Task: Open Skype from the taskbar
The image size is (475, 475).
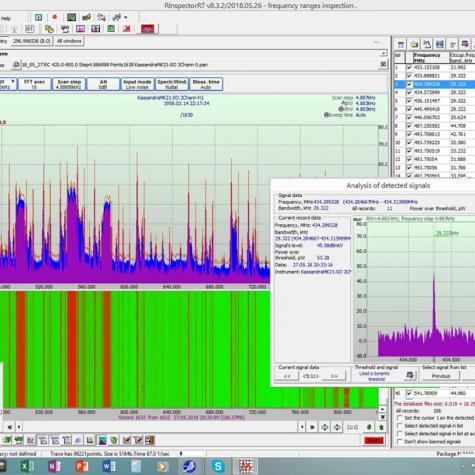Action: [x=217, y=466]
